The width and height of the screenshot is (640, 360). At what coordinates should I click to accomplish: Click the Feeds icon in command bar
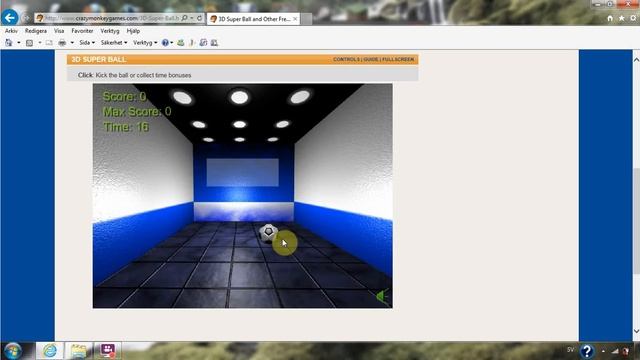point(29,42)
